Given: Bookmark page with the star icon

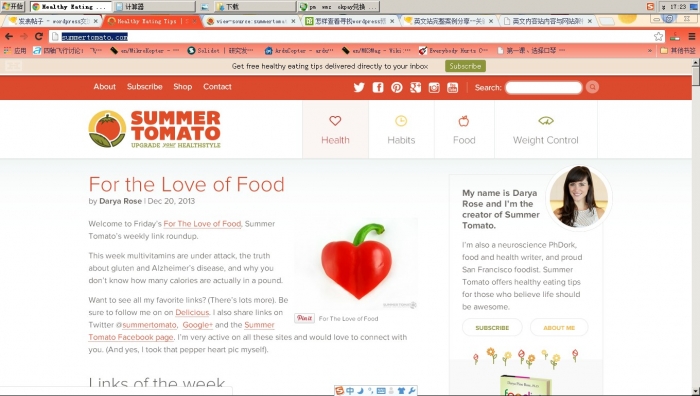Looking at the screenshot, I should coord(658,37).
